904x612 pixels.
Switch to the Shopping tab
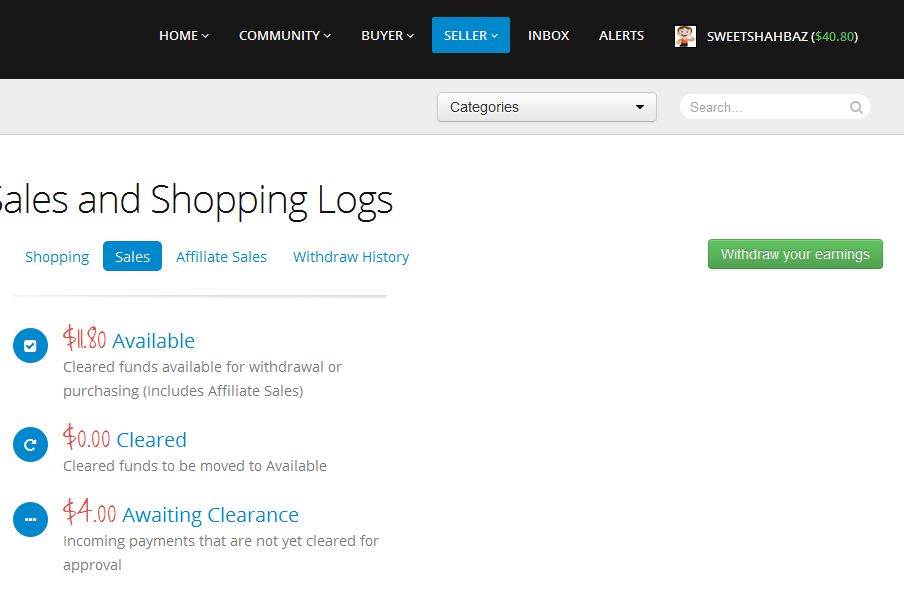pos(57,257)
